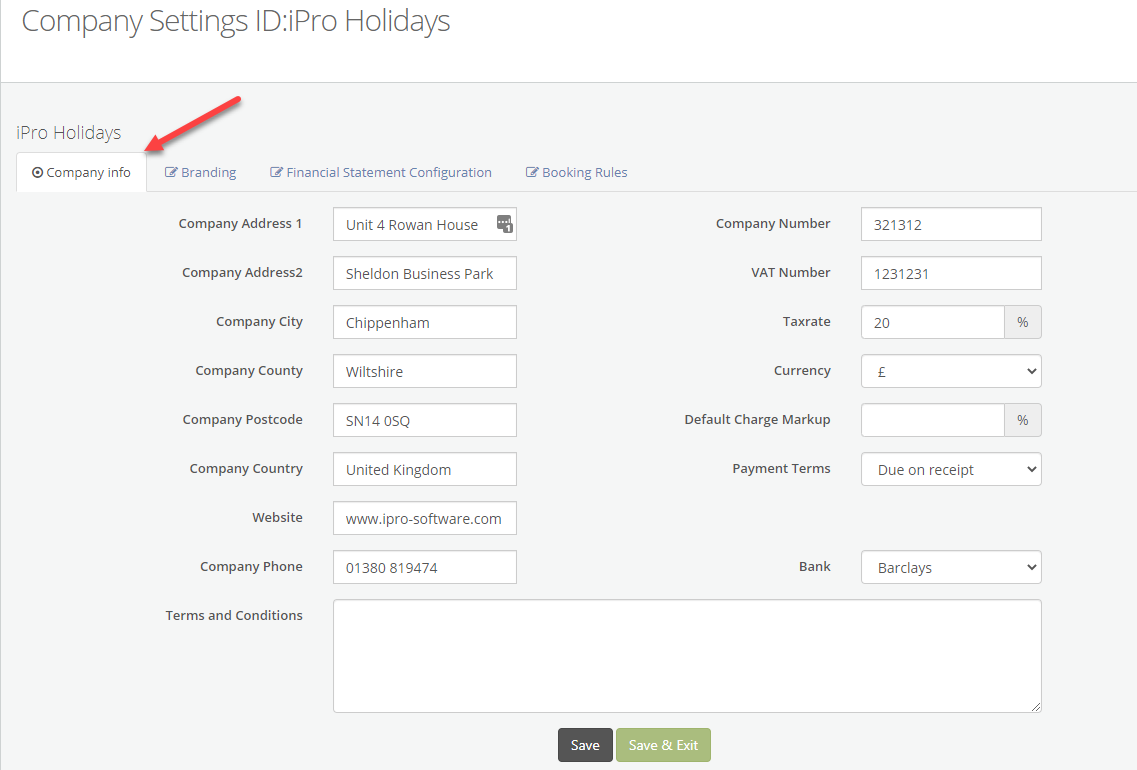Click the 'Company City' label
Screen dimensions: 1137x770
pyautogui.click(x=260, y=322)
